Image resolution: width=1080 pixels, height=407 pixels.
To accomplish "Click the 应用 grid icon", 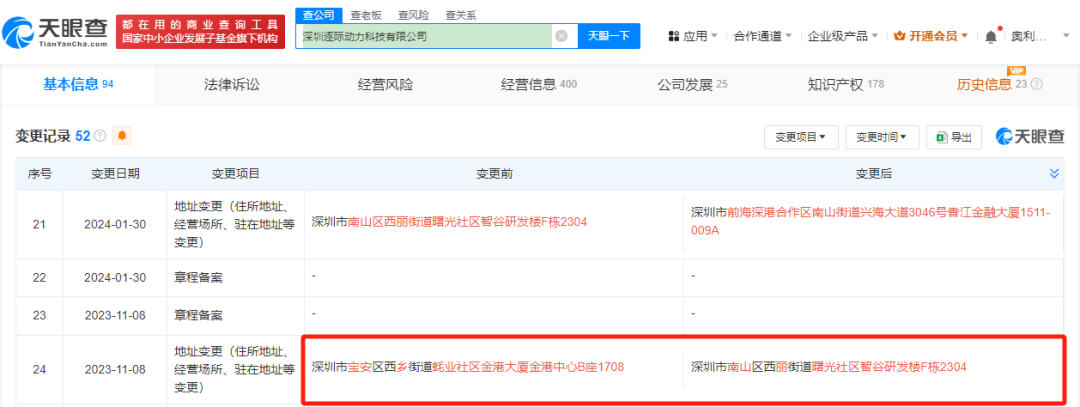I will click(x=674, y=36).
